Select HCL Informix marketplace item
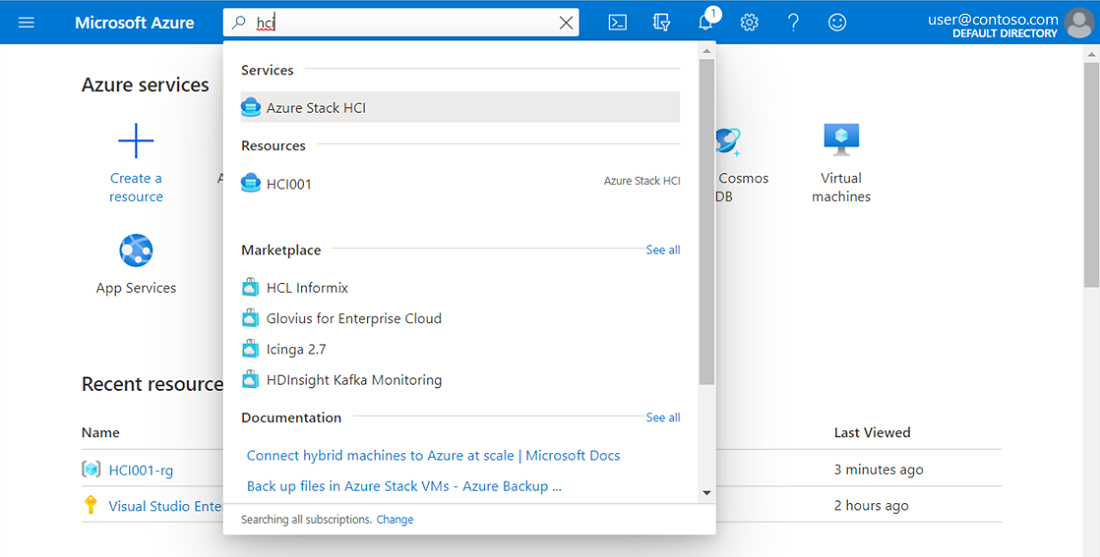The image size is (1100, 557). 307,288
